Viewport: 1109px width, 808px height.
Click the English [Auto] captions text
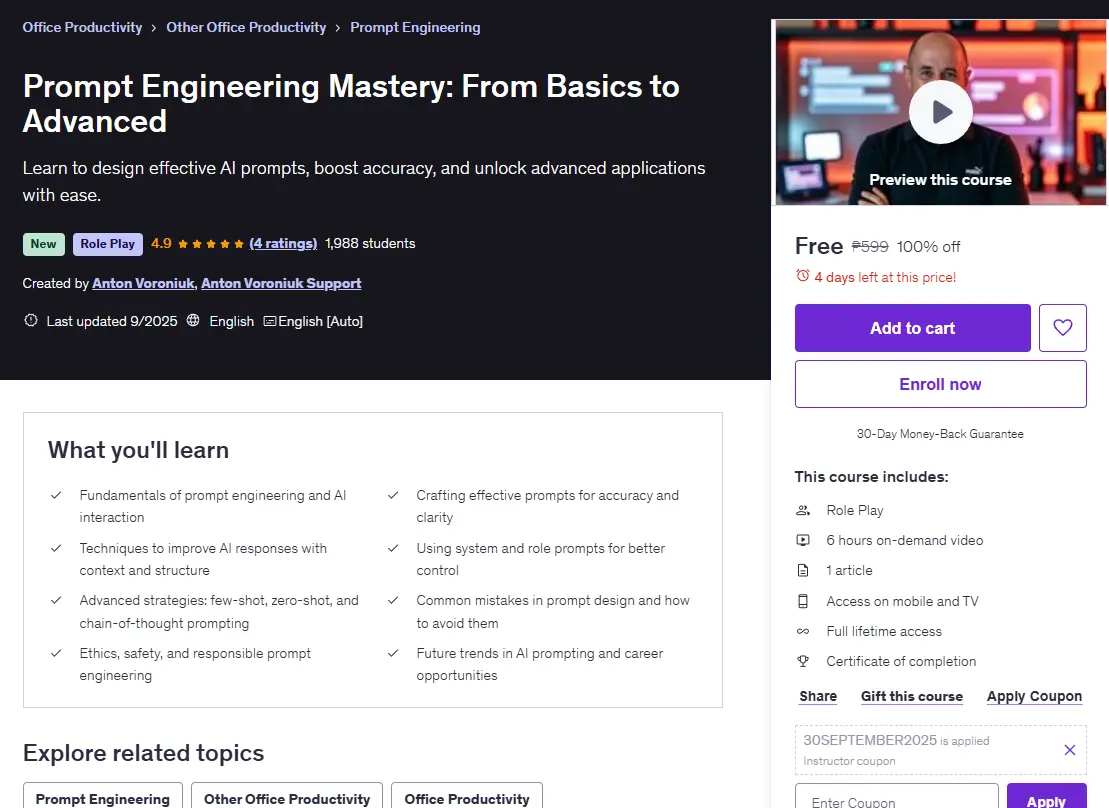[x=320, y=321]
